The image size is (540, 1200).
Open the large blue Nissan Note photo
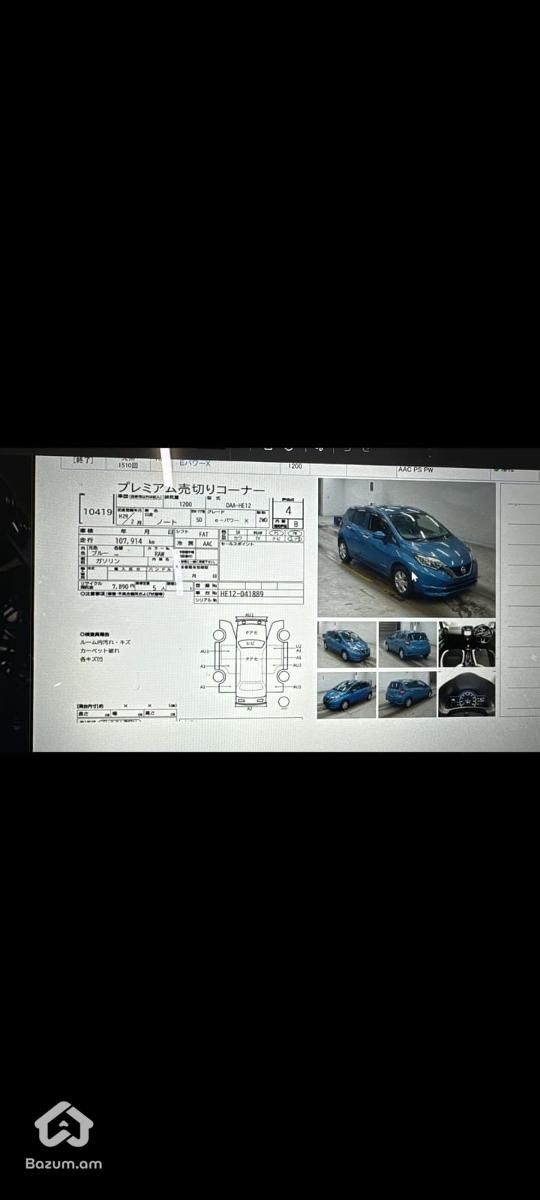(406, 547)
